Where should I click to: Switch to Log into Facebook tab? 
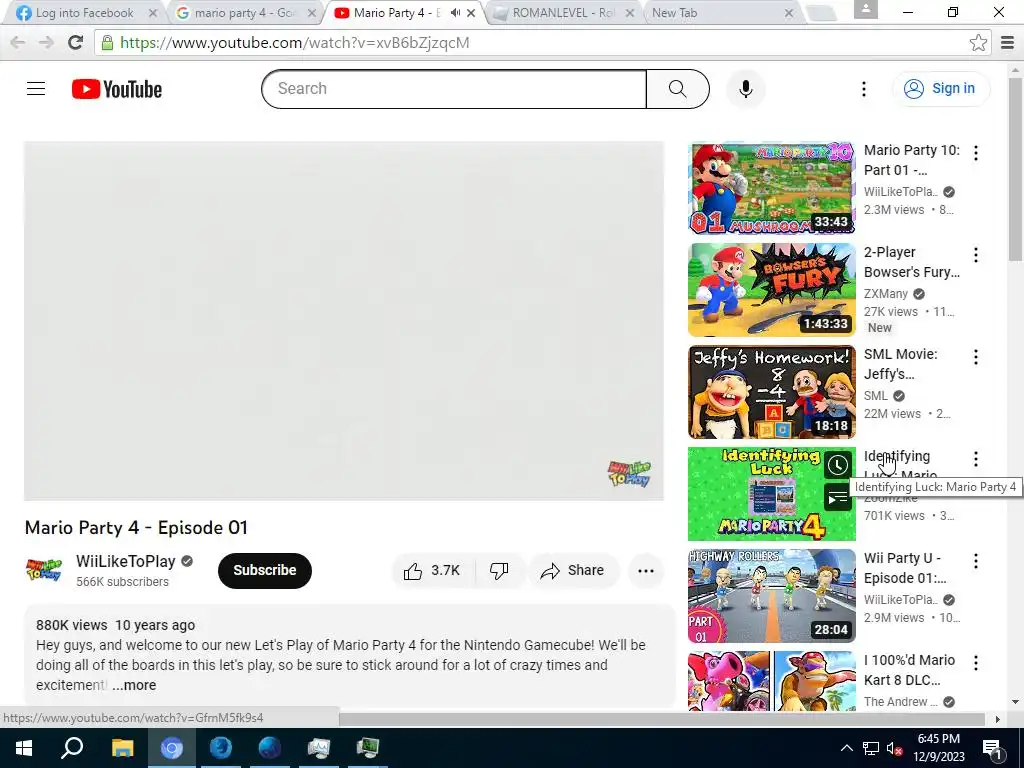[84, 13]
